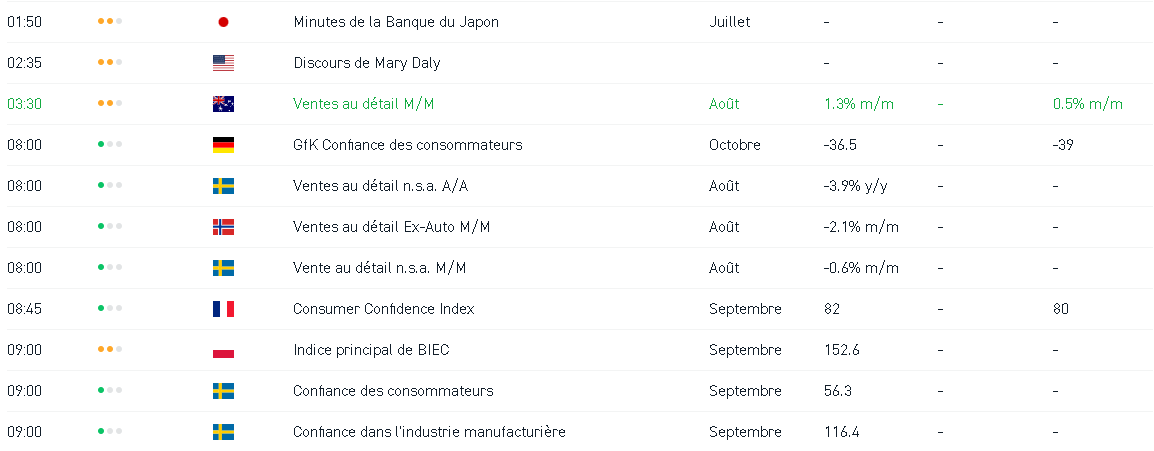
Task: Open GfK Confiance des consommateurs event
Action: click(x=407, y=145)
